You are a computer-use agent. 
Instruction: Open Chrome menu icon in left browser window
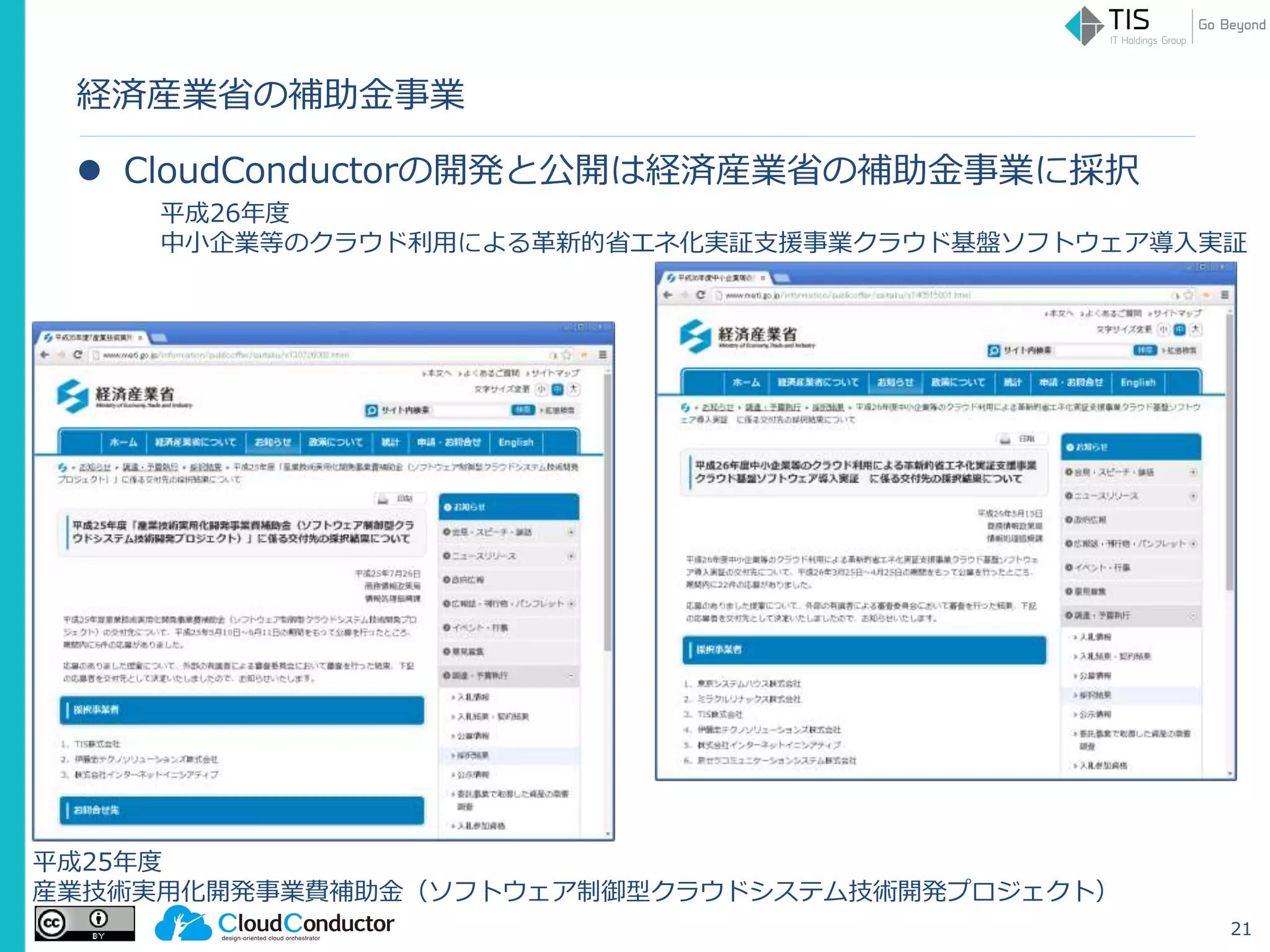click(x=602, y=355)
